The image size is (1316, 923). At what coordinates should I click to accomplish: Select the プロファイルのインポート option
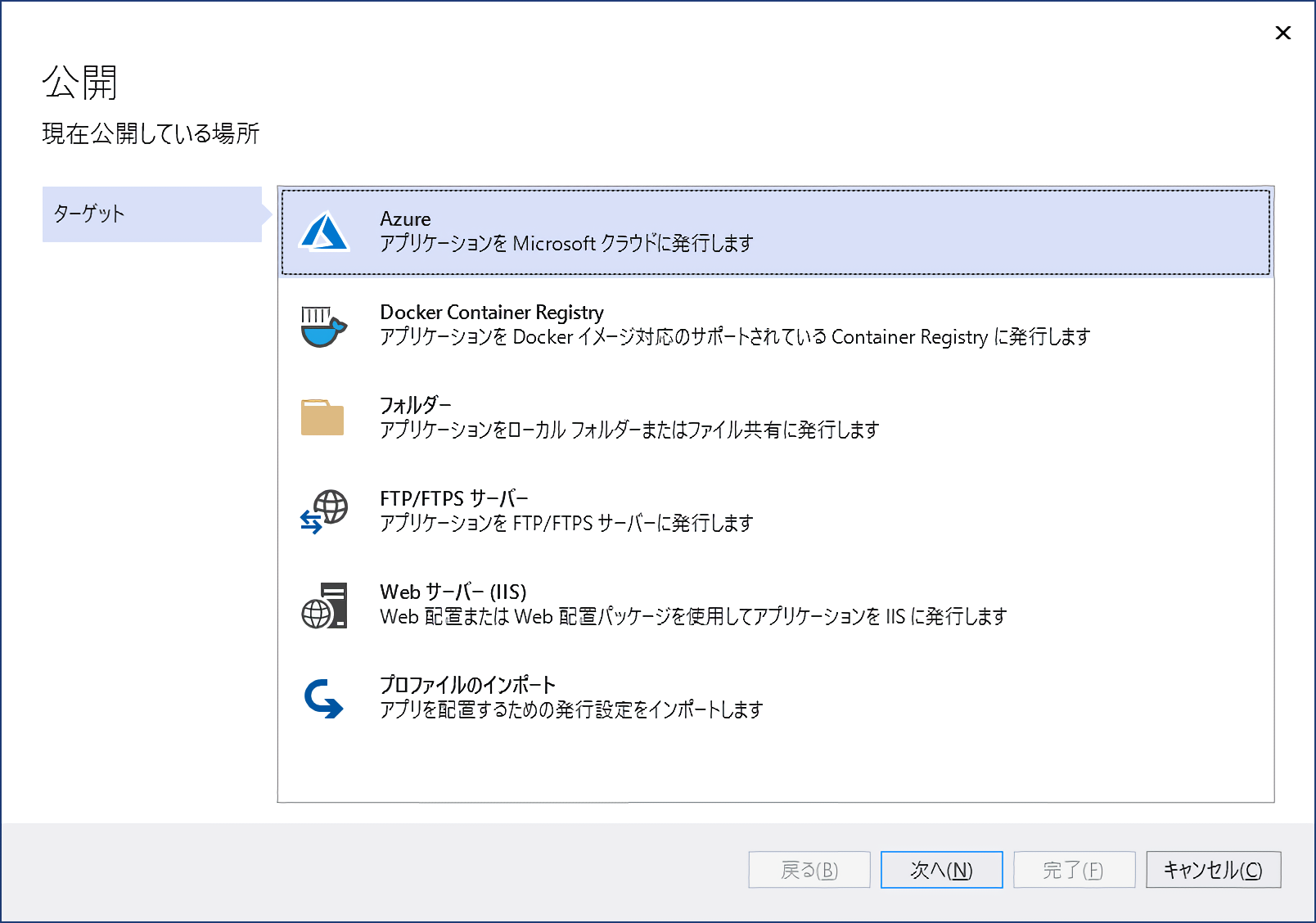coord(467,685)
